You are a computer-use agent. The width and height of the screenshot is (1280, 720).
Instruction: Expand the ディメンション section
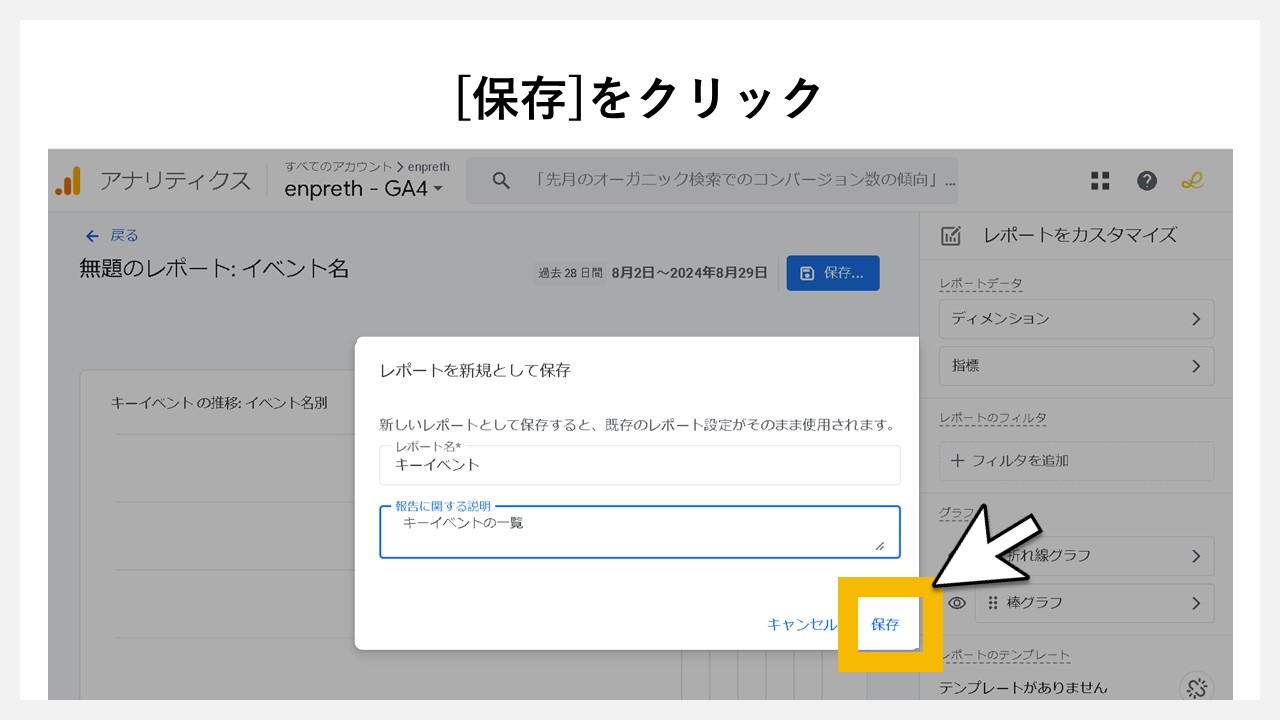(1076, 318)
